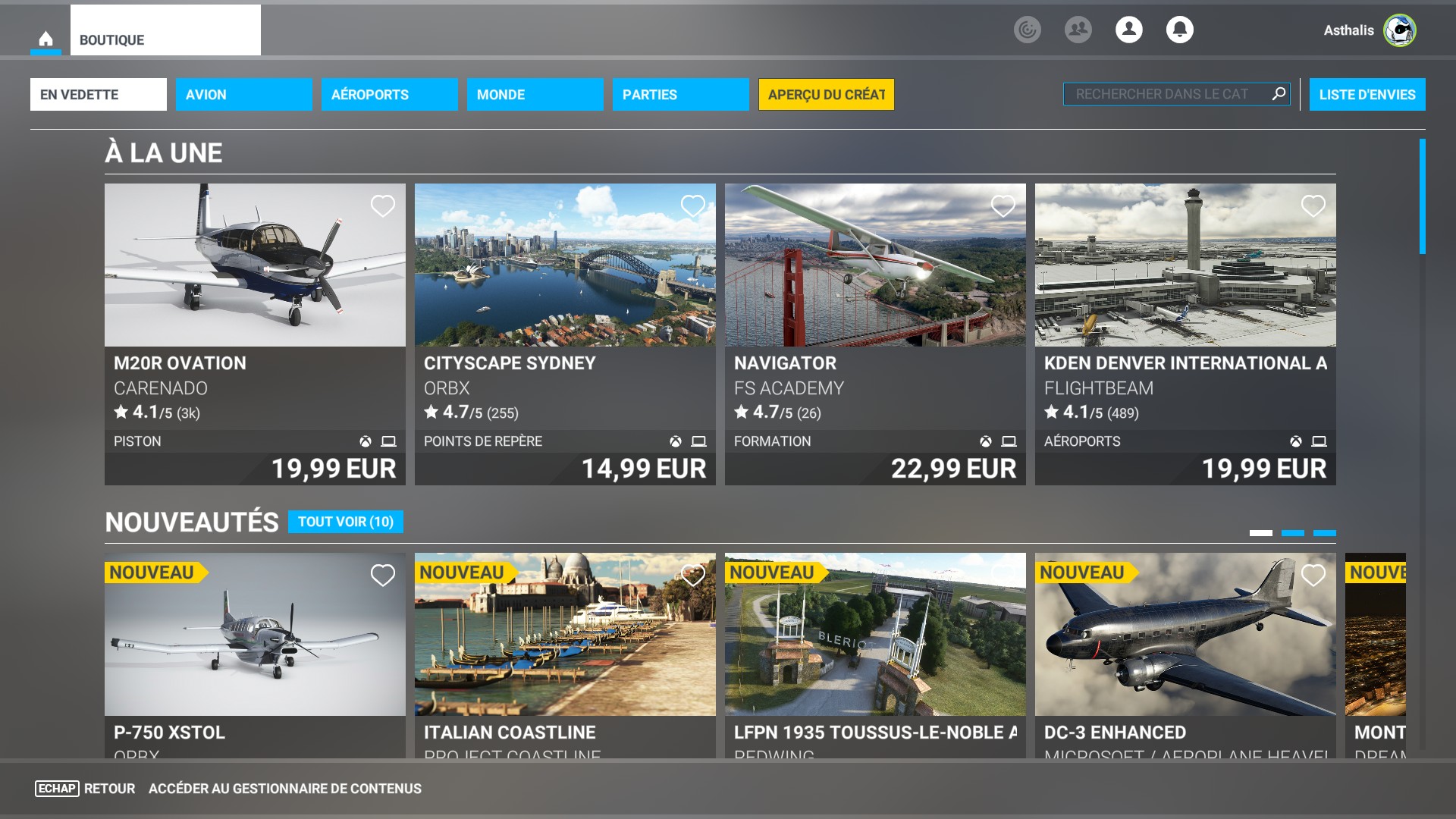Click the search magnifier icon
Viewport: 1456px width, 819px height.
1279,93
